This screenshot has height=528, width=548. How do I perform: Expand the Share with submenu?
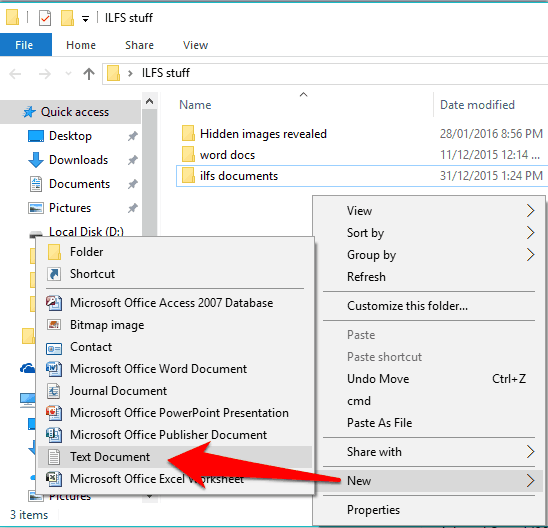click(428, 452)
